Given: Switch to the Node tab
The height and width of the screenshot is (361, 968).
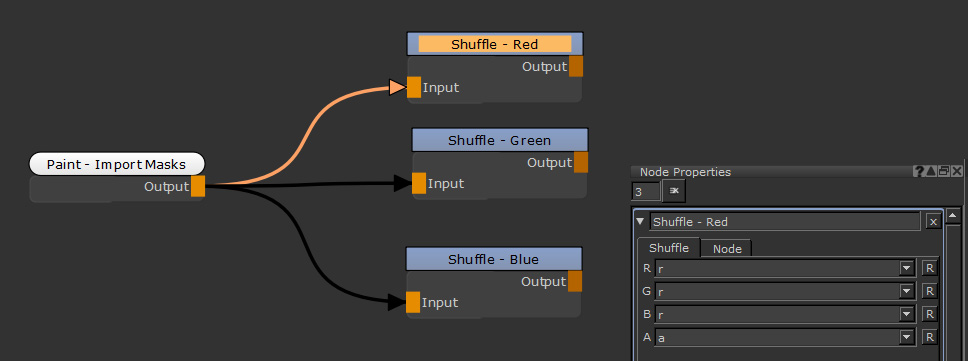Looking at the screenshot, I should (727, 249).
